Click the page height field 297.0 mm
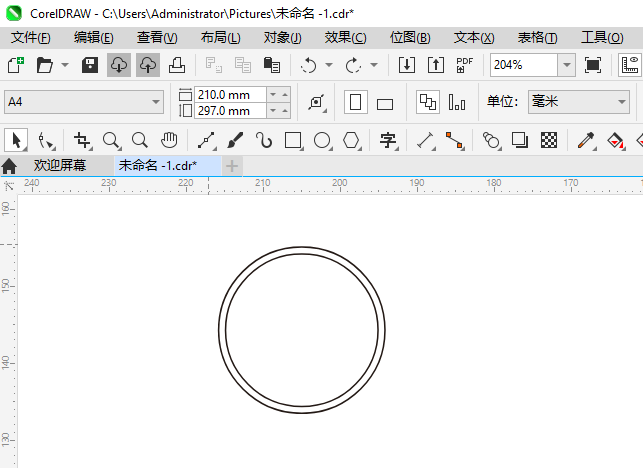Image resolution: width=643 pixels, height=468 pixels. (230, 111)
